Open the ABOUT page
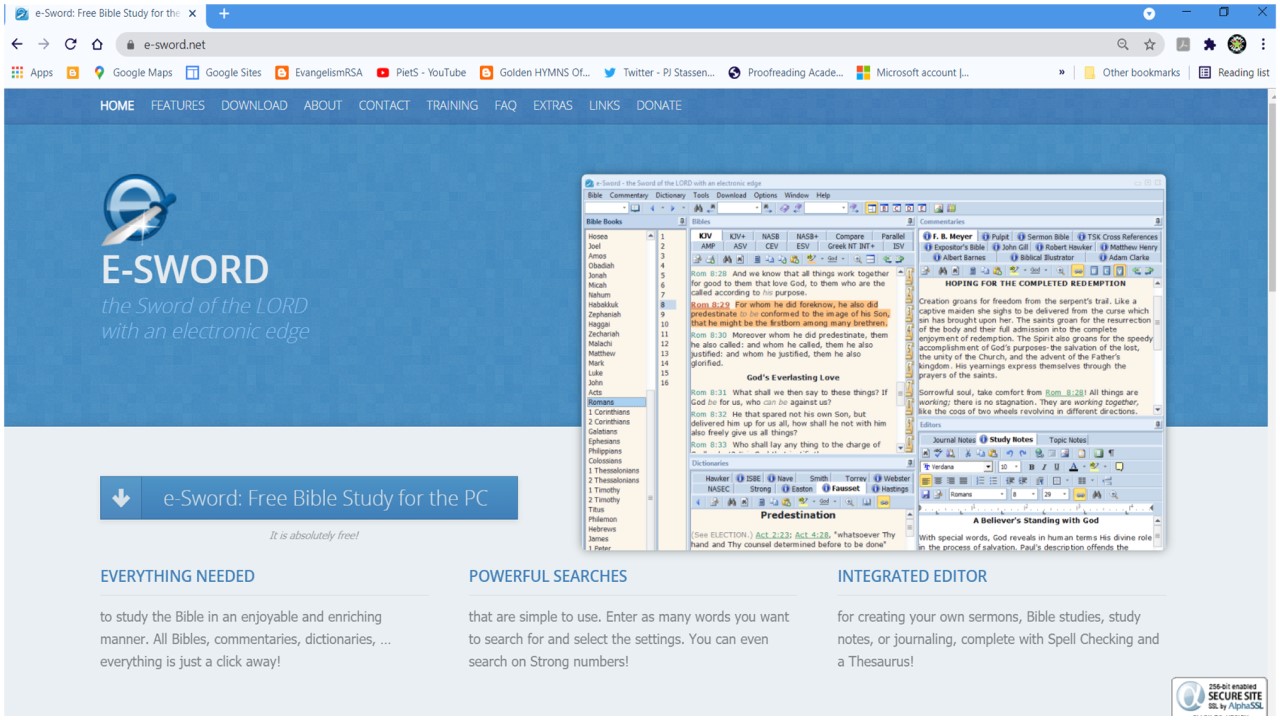The width and height of the screenshot is (1280, 720). [x=323, y=105]
